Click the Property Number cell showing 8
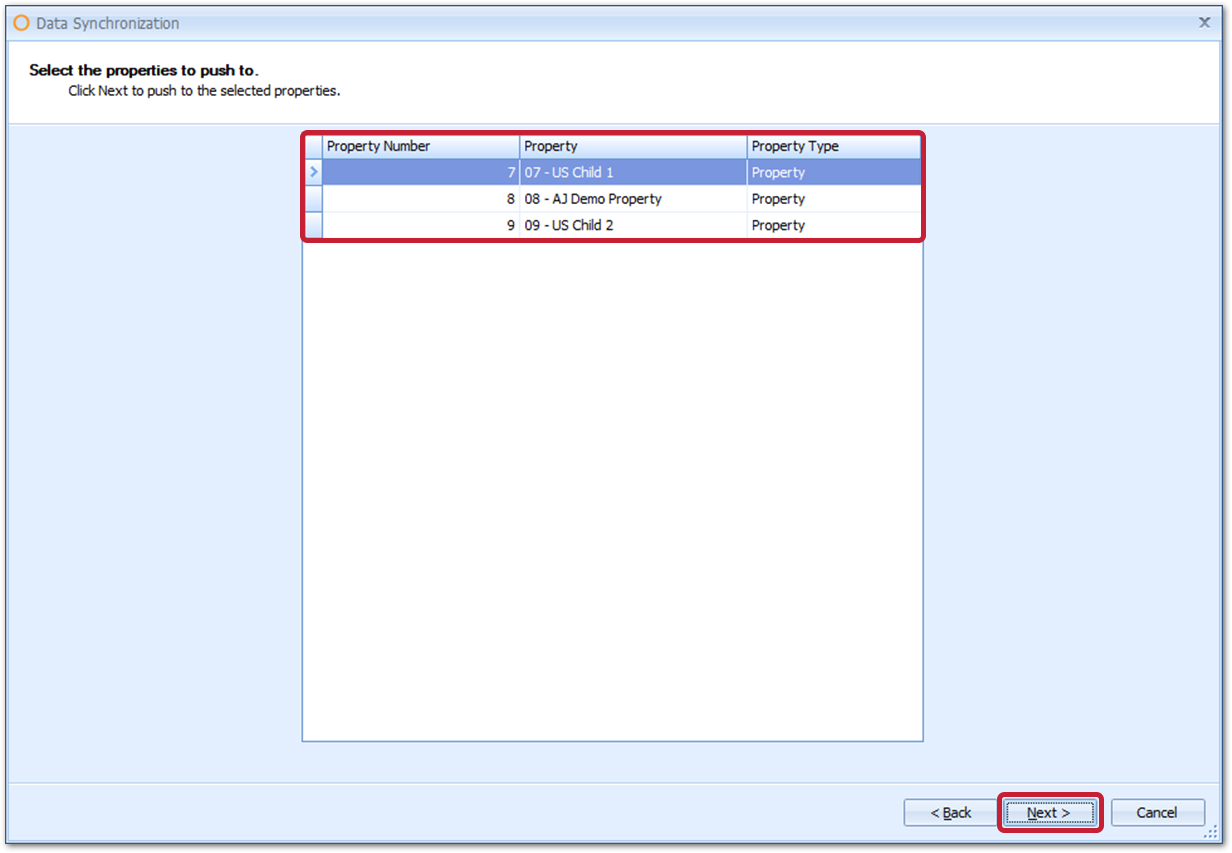The image size is (1232, 853). (x=420, y=199)
